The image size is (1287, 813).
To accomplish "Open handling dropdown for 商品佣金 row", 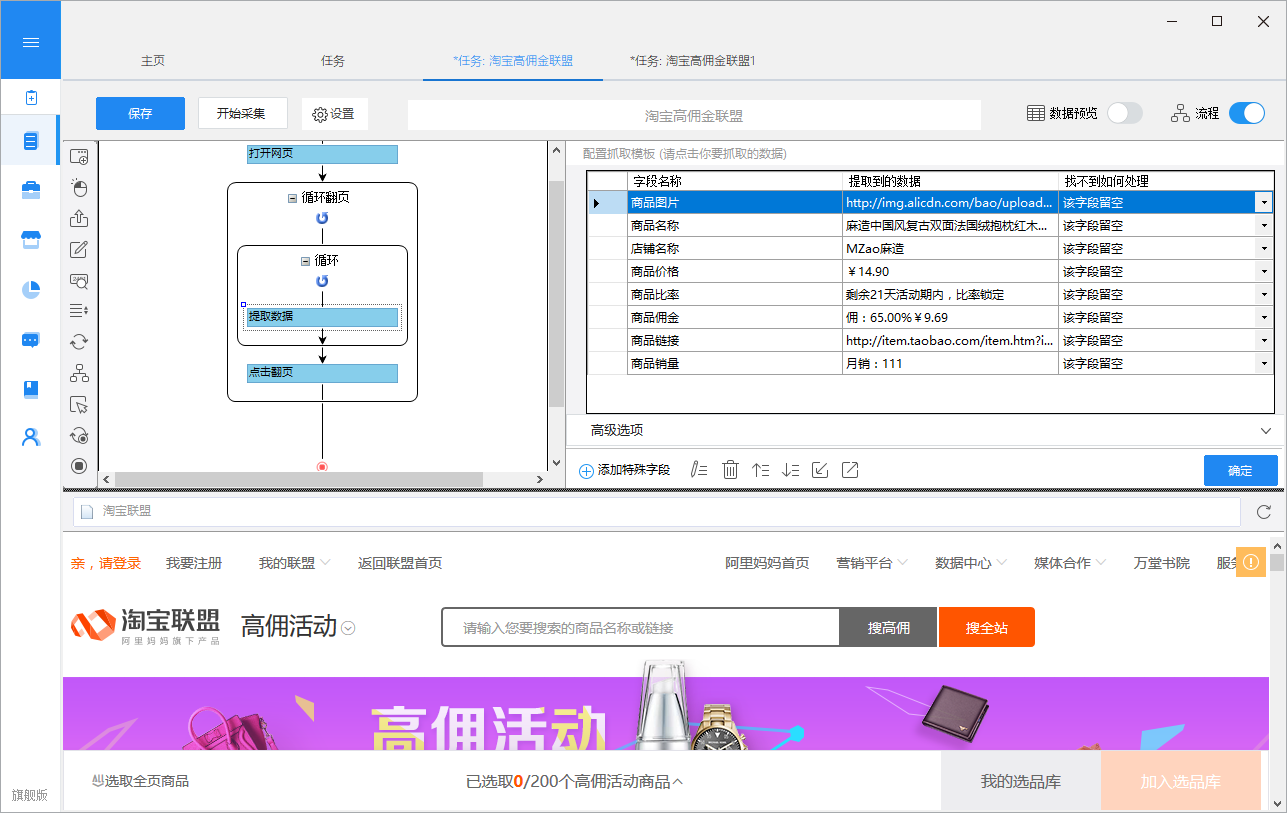I will point(1265,318).
